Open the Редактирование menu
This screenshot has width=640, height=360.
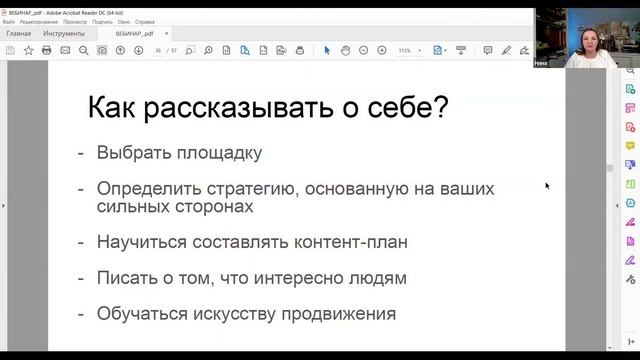(39, 22)
